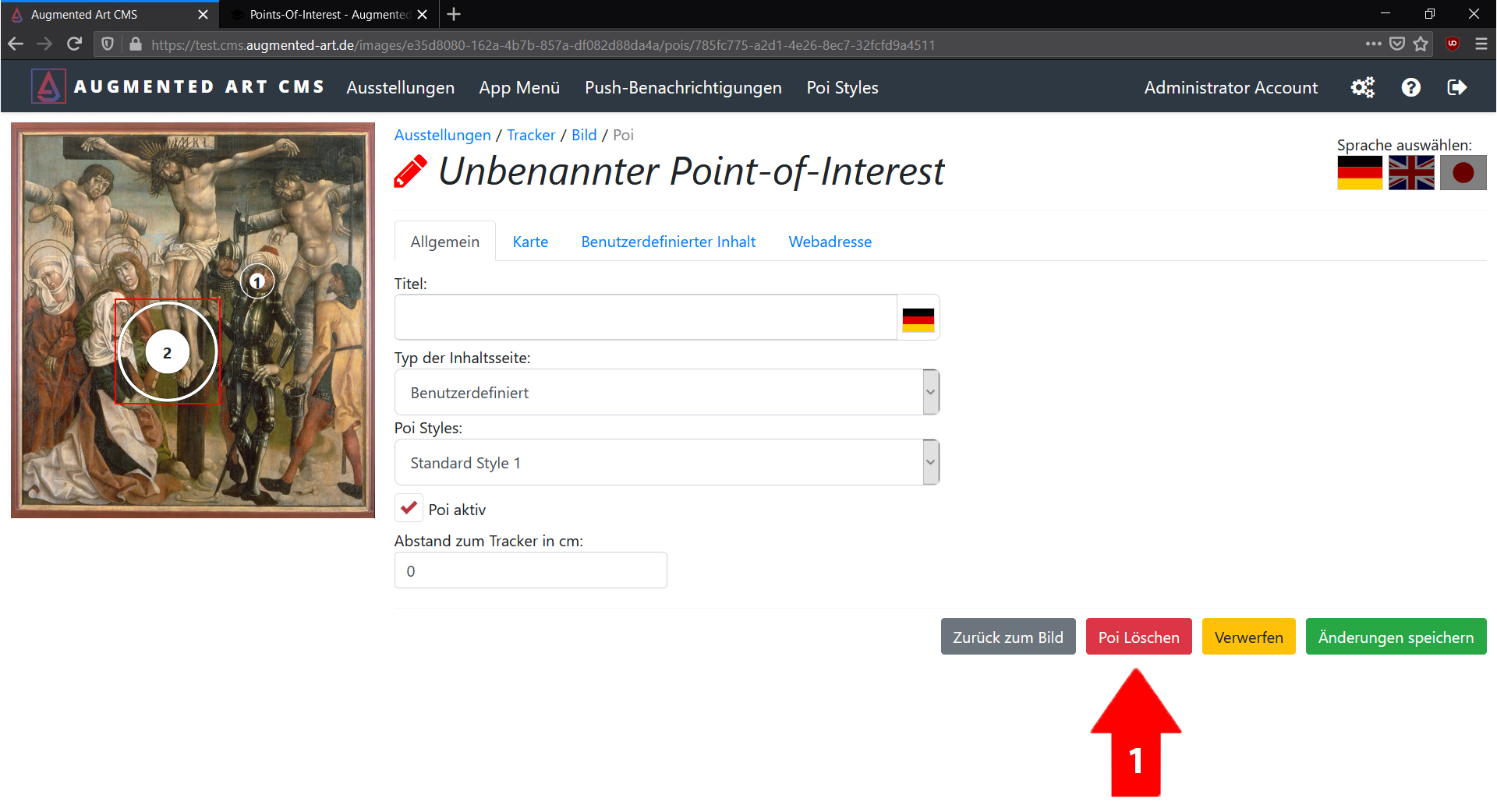Click Ausstellungen breadcrumb link
This screenshot has height=812, width=1497.
442,135
